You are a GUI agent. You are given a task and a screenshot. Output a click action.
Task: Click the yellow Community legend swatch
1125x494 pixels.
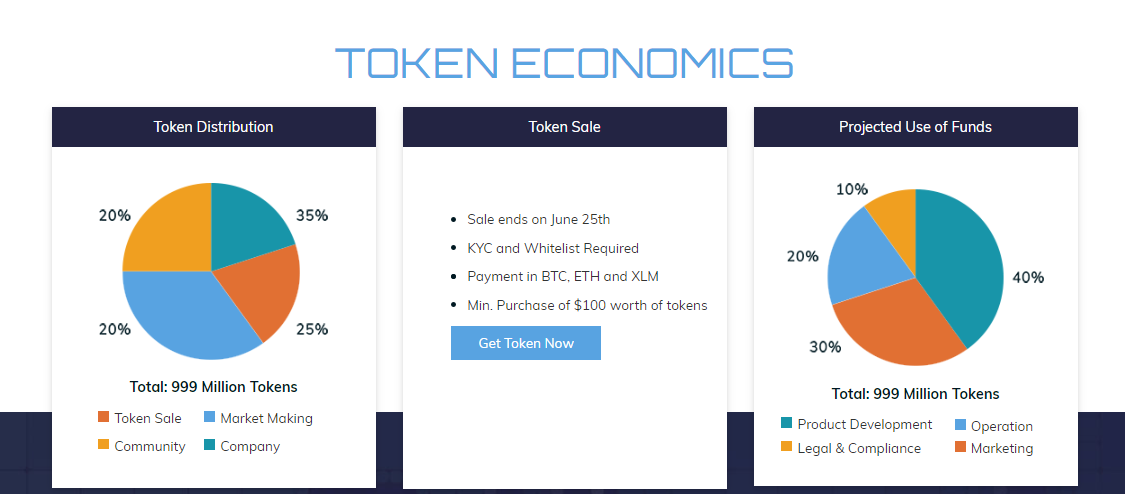(x=103, y=445)
